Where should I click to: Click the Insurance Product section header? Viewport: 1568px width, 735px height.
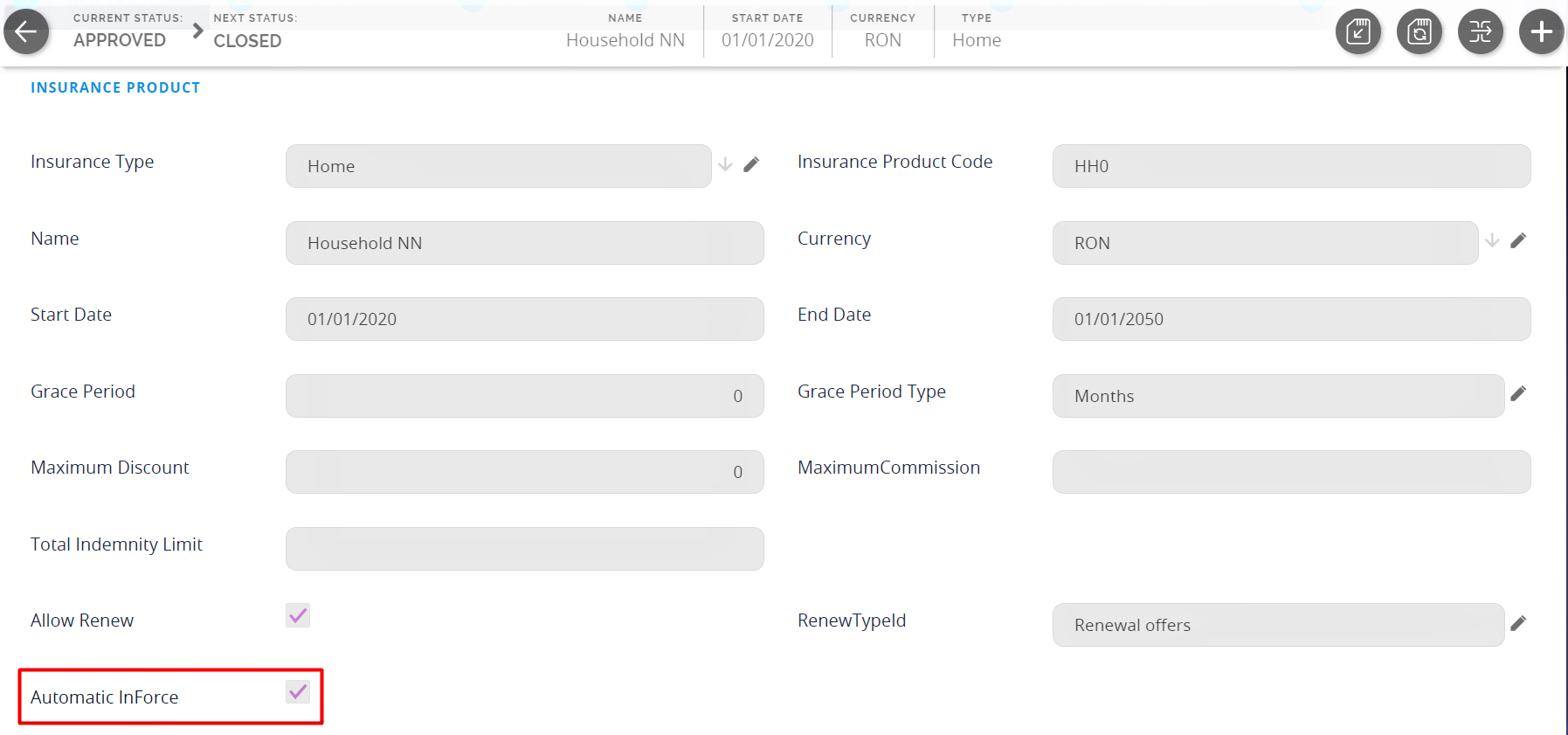point(115,87)
